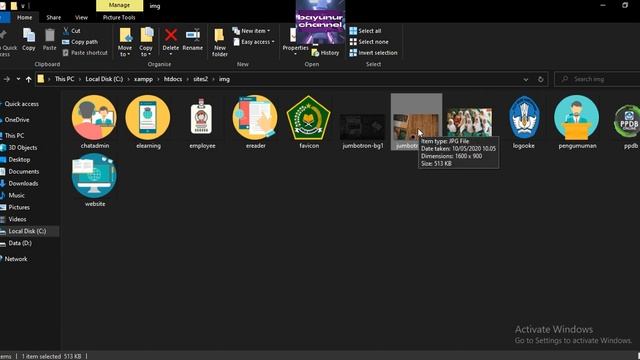
Task: Select the logooke image file
Action: click(x=524, y=122)
